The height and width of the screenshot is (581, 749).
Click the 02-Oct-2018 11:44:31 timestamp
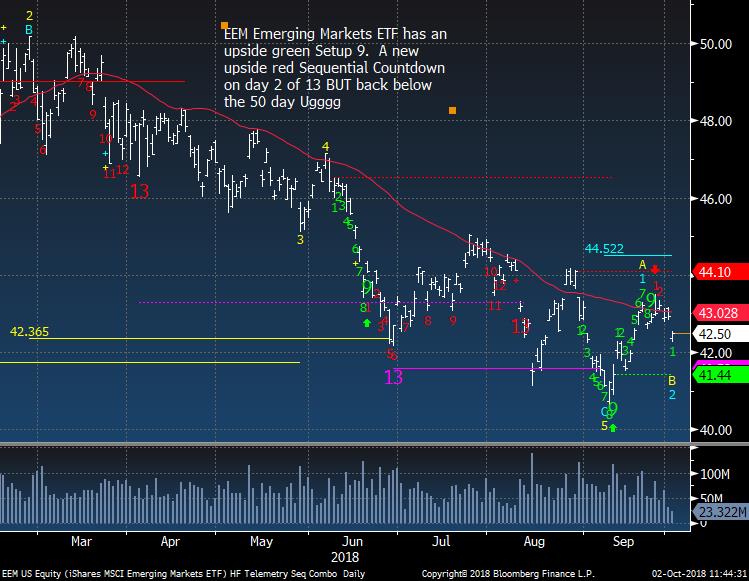coord(699,574)
